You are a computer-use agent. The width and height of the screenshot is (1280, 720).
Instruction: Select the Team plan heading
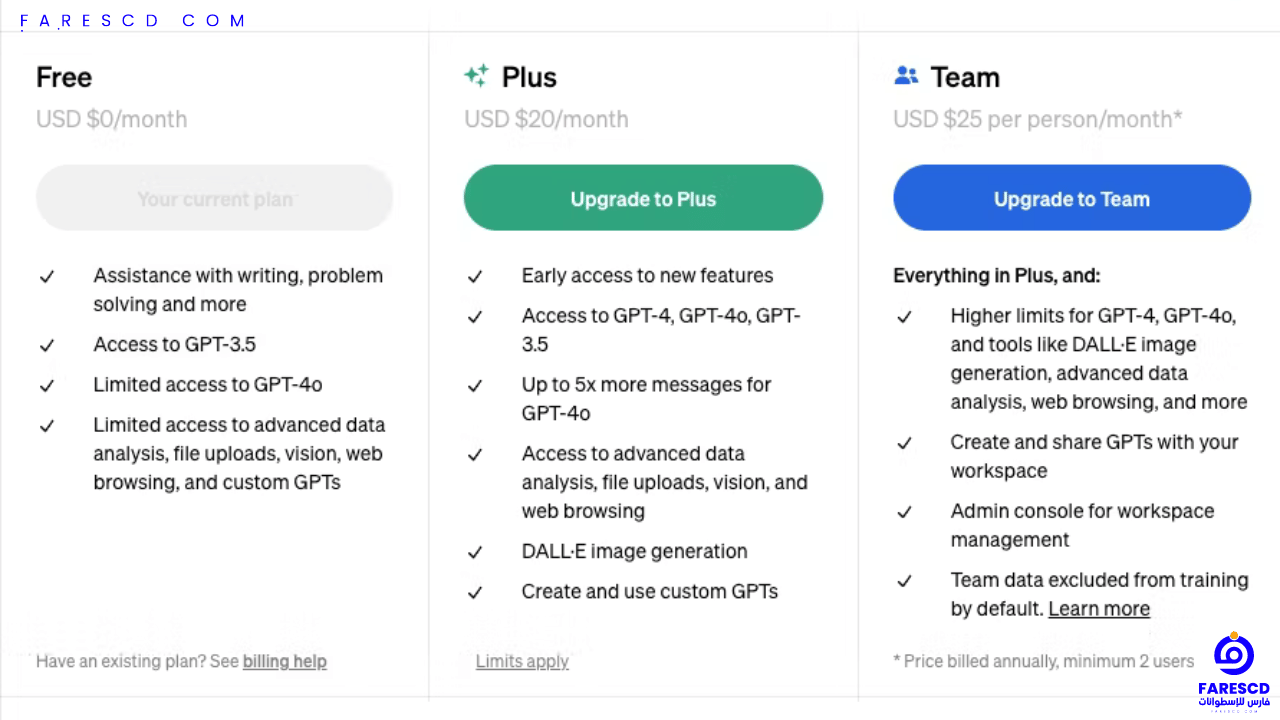coord(965,77)
